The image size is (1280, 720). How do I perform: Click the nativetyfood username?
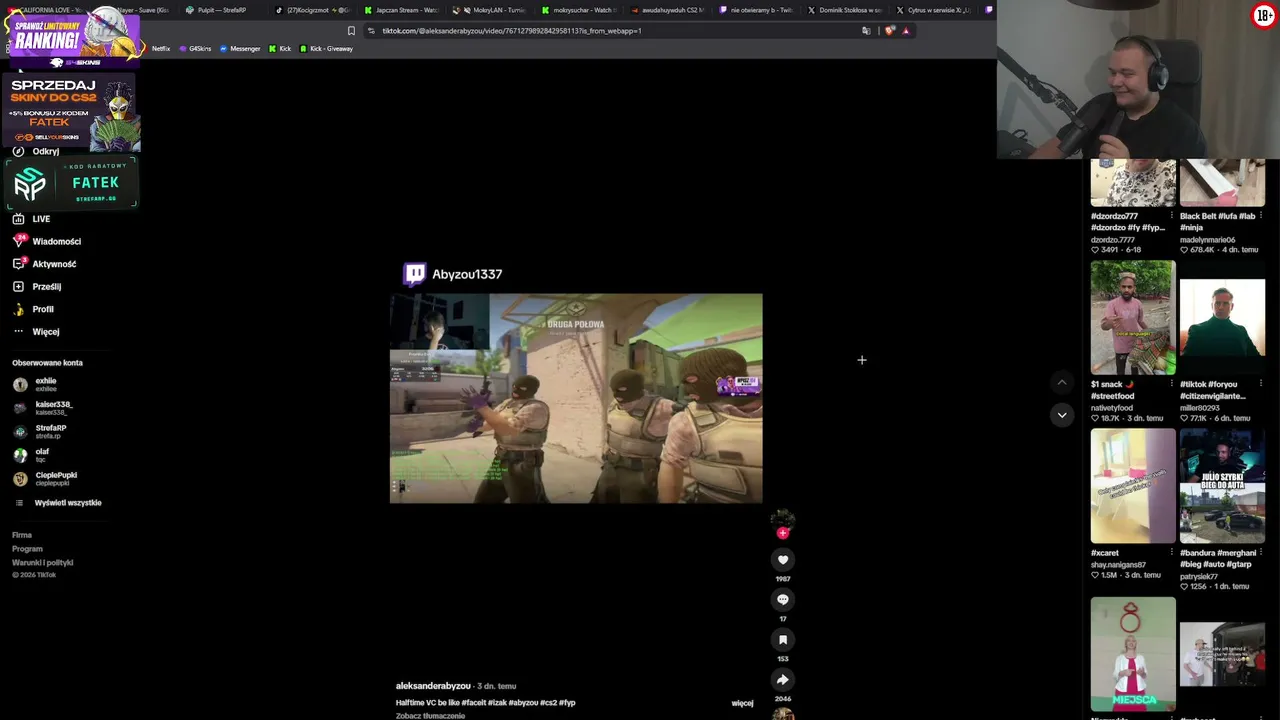click(x=1112, y=408)
